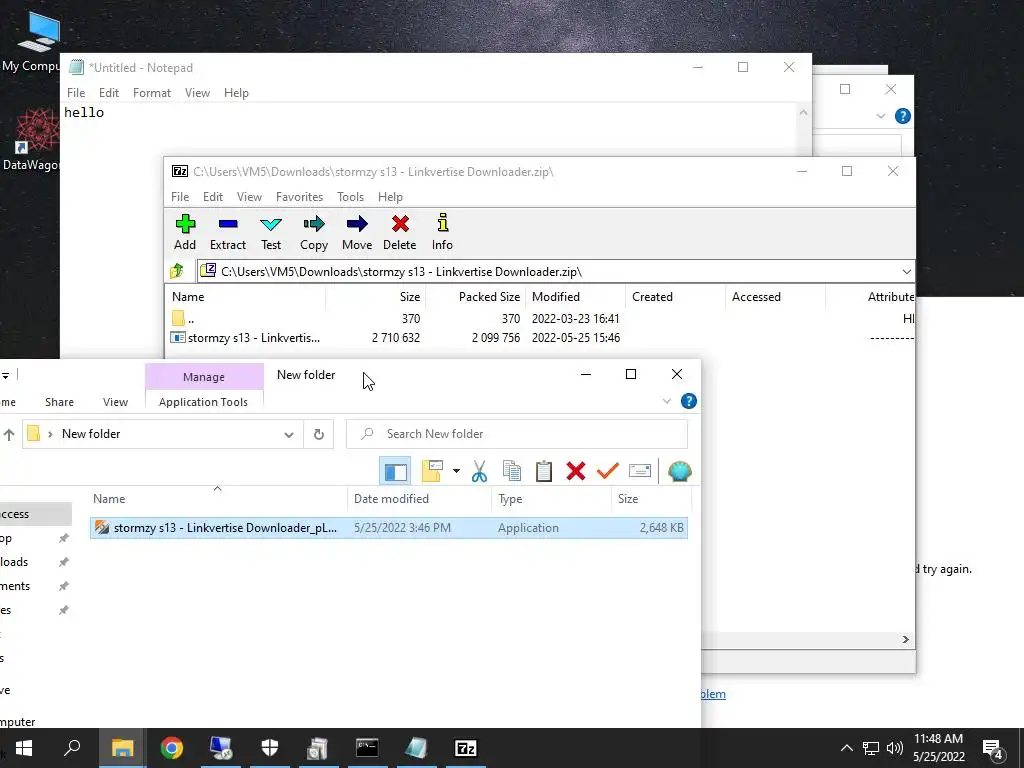Go up one folder in 7-Zip

point(177,271)
